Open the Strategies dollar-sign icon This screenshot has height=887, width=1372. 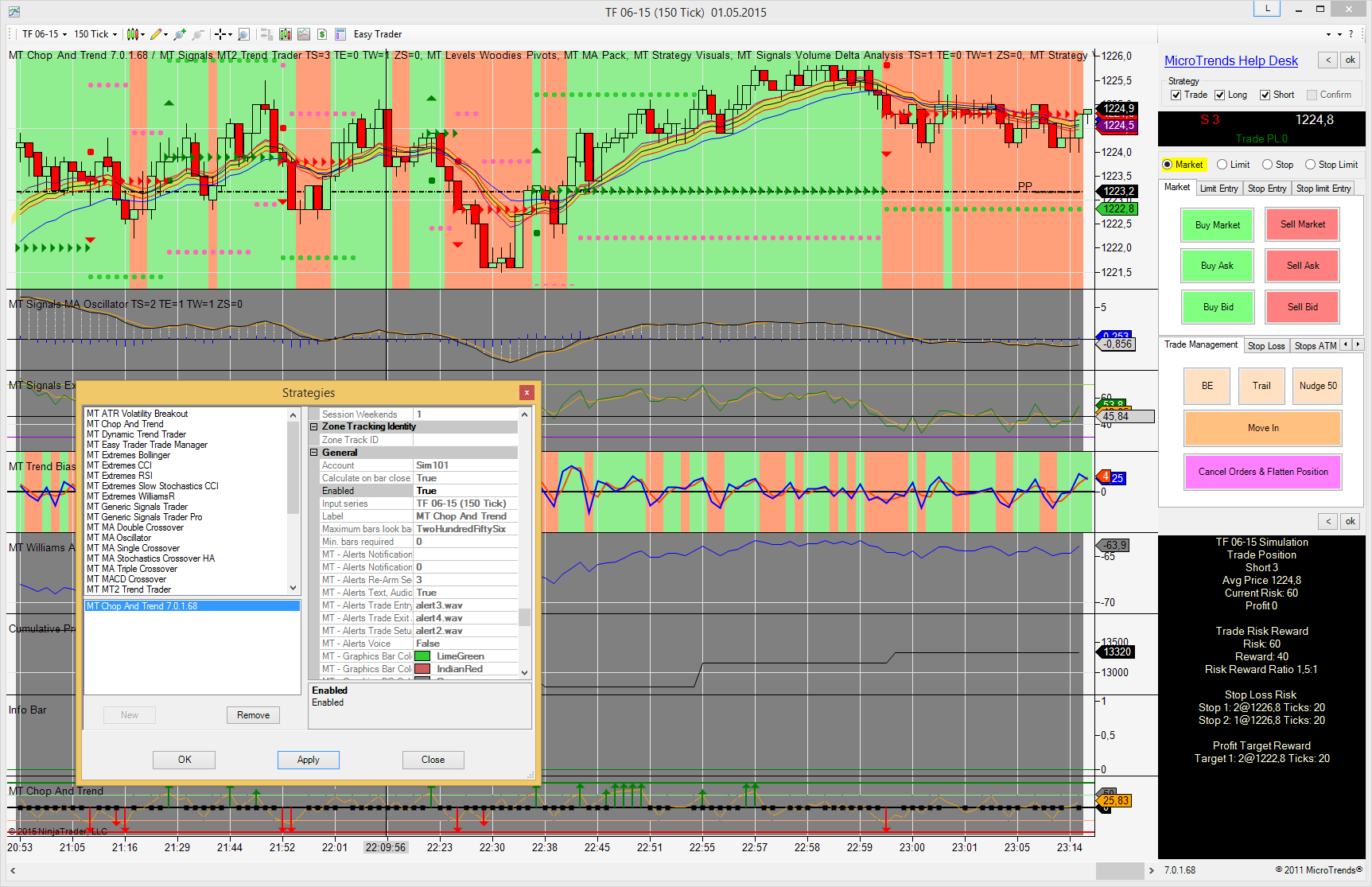[322, 34]
